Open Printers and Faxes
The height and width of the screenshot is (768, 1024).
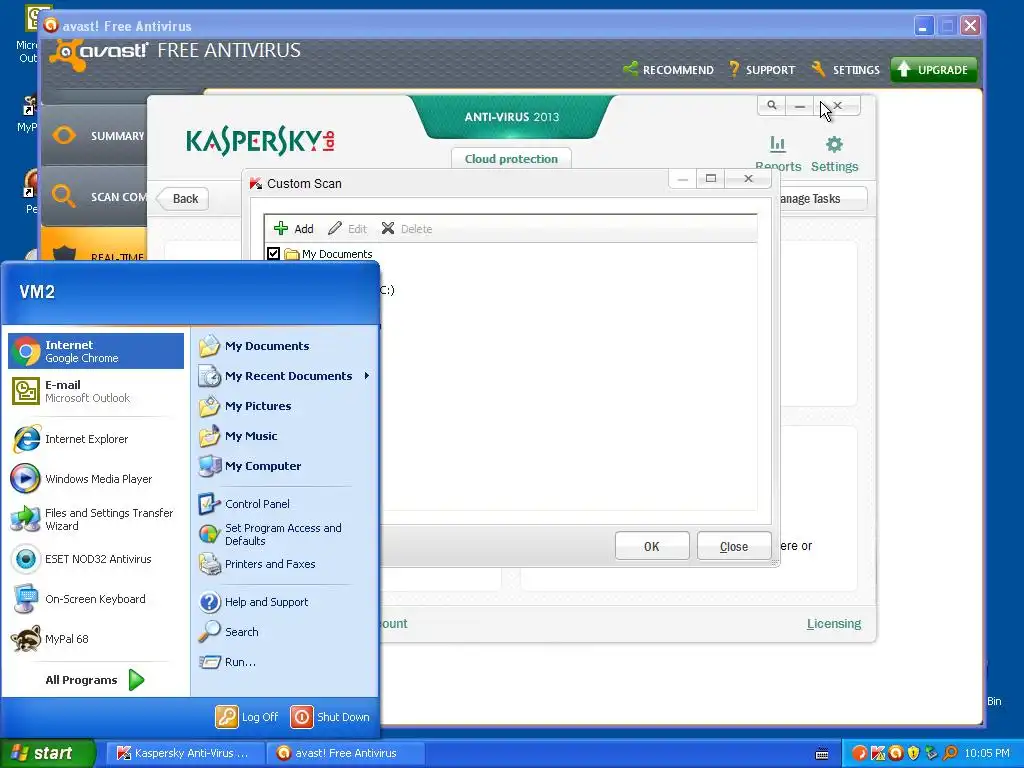pyautogui.click(x=284, y=564)
